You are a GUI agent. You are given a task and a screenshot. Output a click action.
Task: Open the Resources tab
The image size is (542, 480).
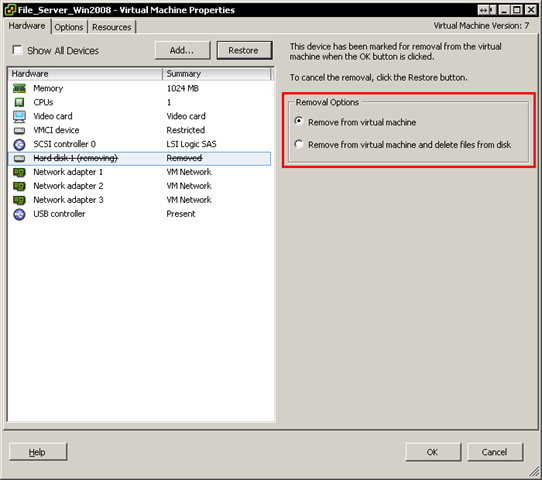pos(112,27)
